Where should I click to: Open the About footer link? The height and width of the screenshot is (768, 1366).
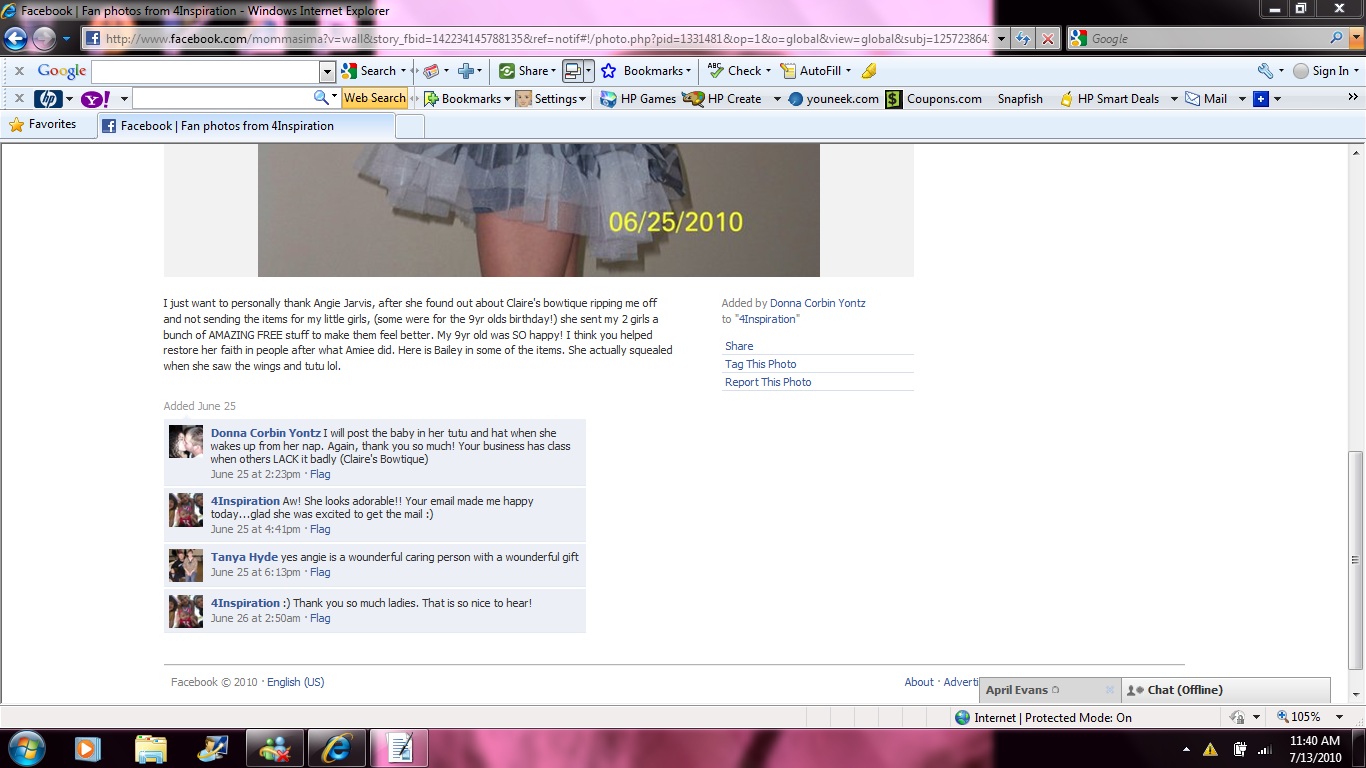click(919, 682)
